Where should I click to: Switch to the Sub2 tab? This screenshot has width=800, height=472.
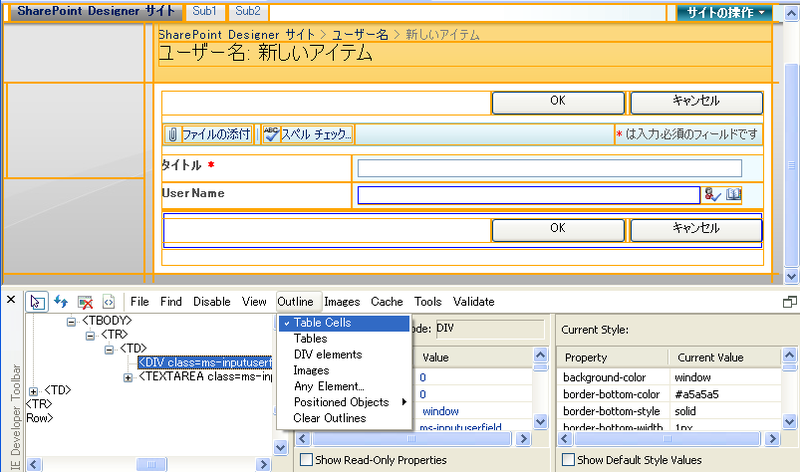(x=248, y=11)
